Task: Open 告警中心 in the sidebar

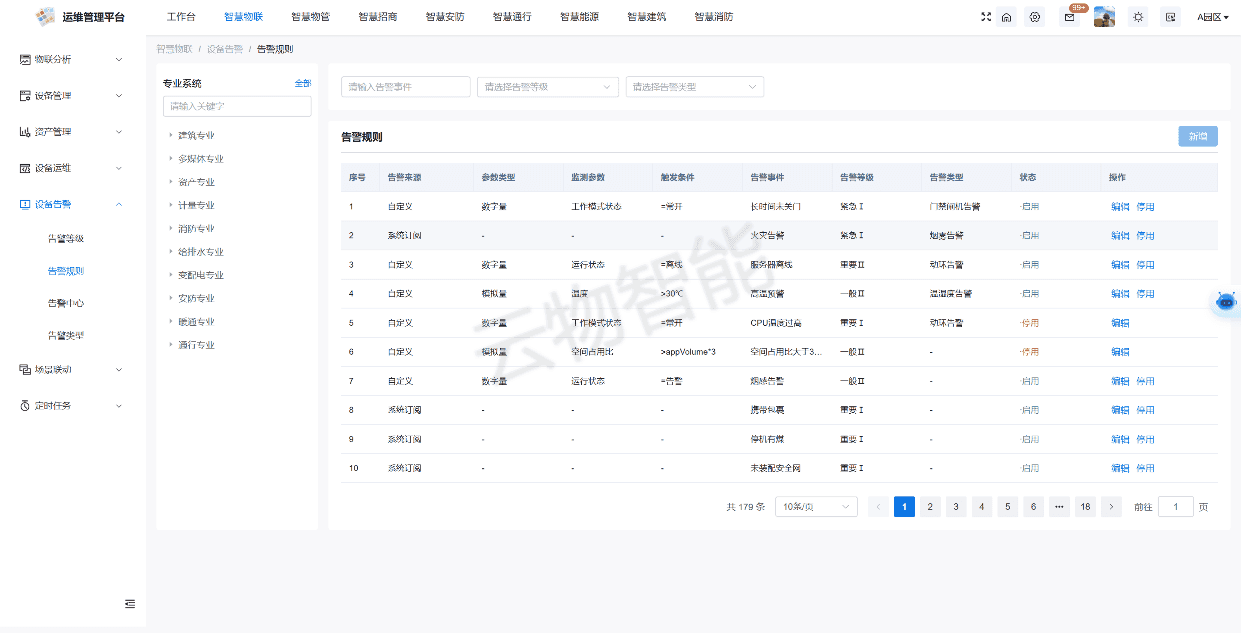Action: click(x=65, y=303)
